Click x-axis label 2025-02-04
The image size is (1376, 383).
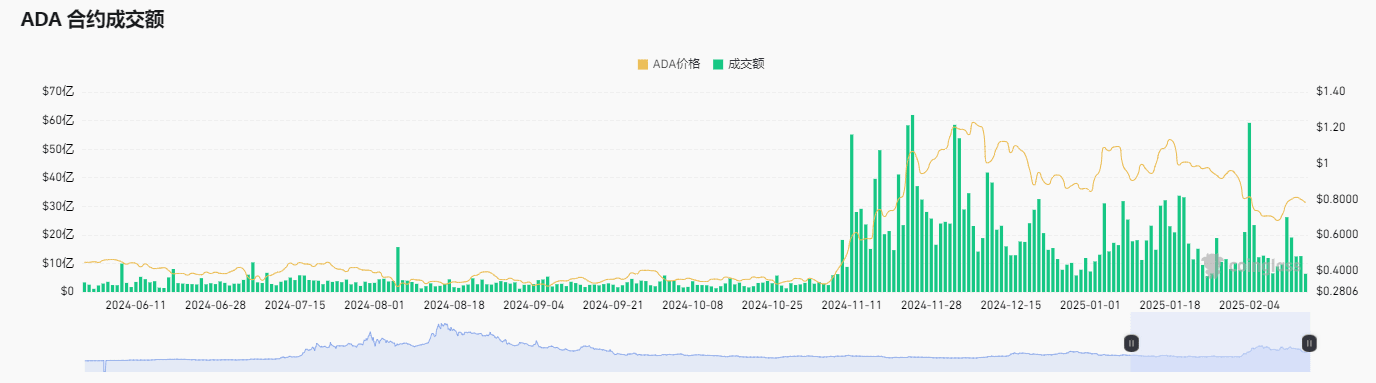pos(1249,305)
